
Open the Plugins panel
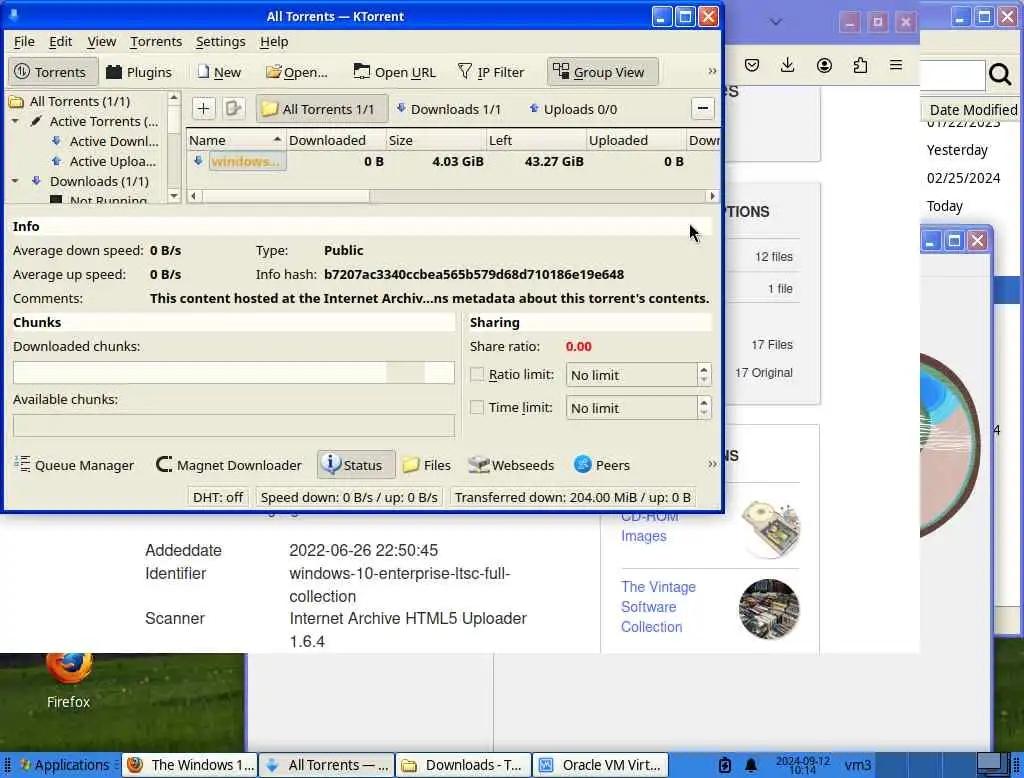138,72
